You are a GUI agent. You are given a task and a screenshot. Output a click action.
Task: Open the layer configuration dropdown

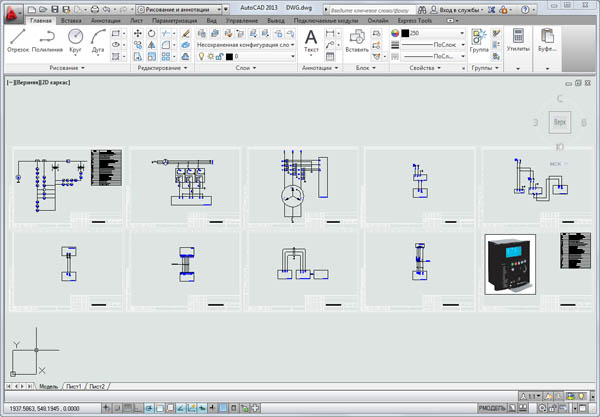point(246,45)
